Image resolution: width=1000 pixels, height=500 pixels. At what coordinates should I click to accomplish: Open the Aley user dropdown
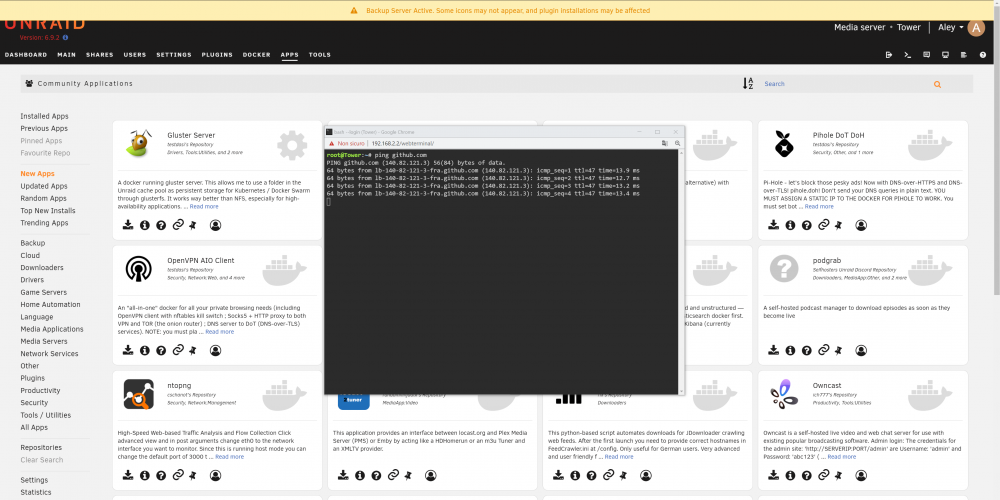(x=950, y=27)
